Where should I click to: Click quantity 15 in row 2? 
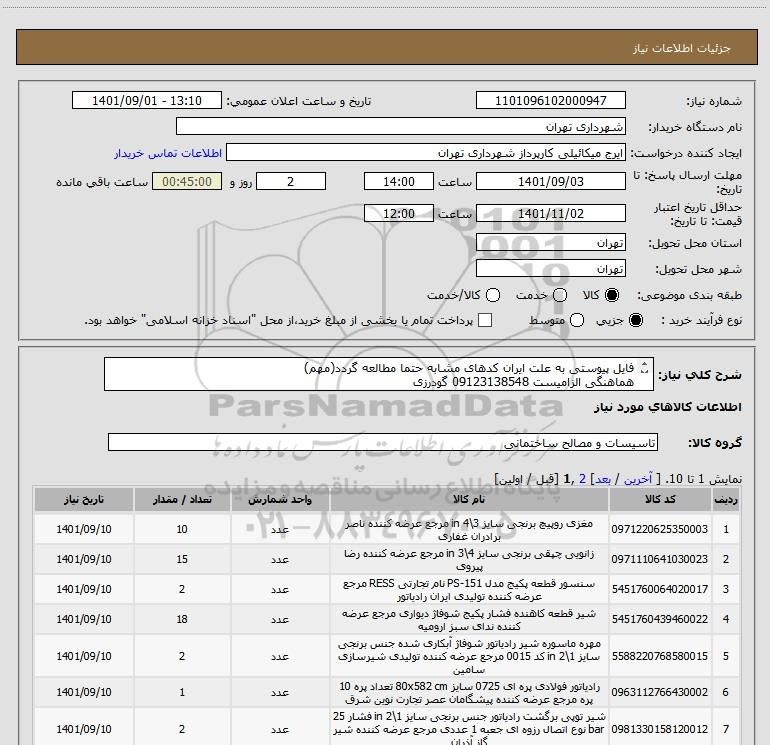182,559
